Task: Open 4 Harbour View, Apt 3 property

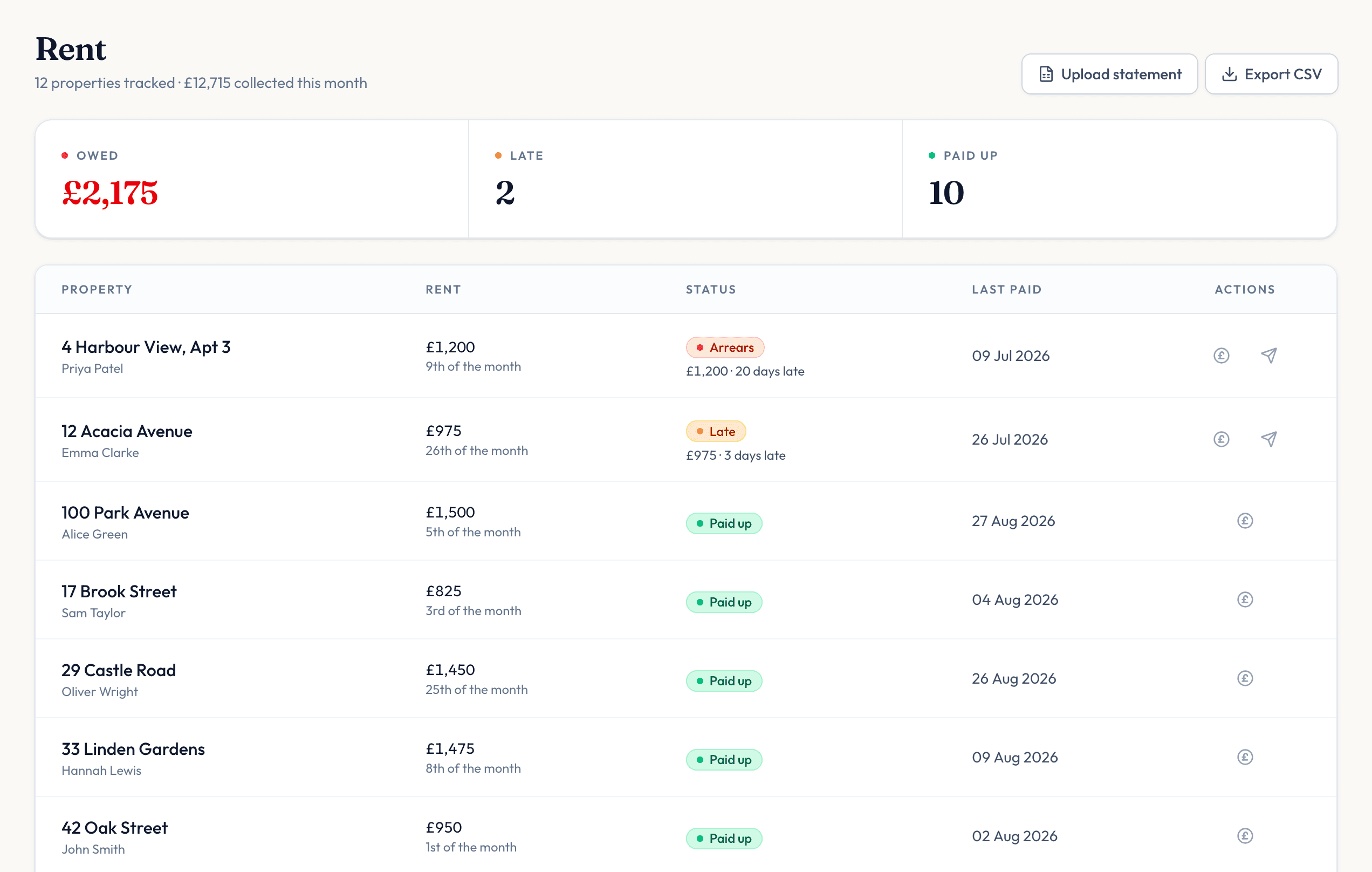Action: point(146,347)
